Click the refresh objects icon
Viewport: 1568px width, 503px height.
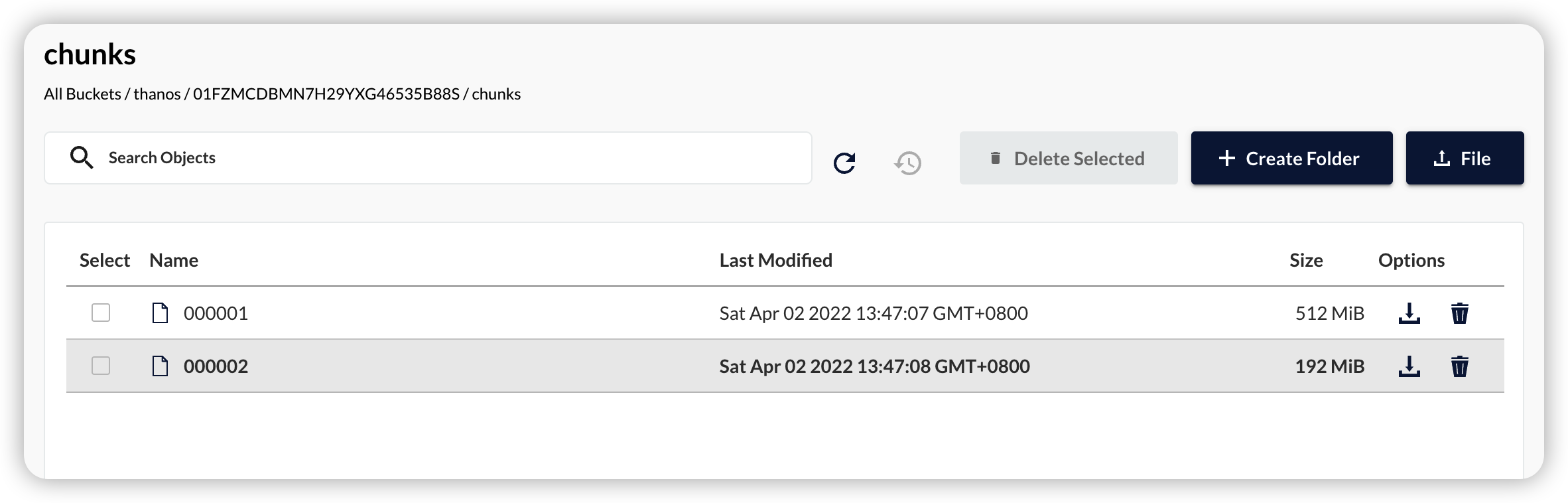click(844, 163)
